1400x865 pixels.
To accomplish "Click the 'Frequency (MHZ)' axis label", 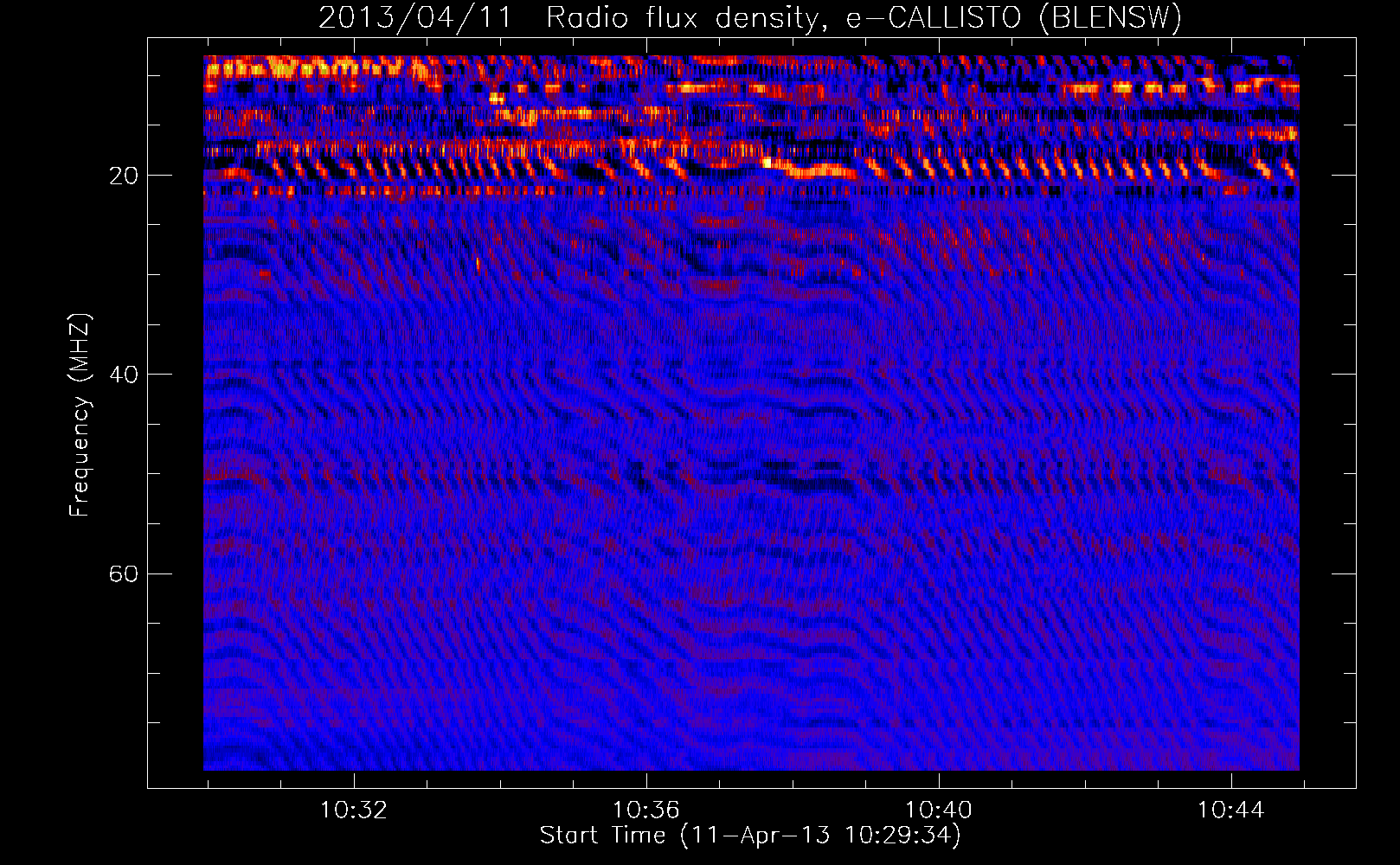I will 80,415.
